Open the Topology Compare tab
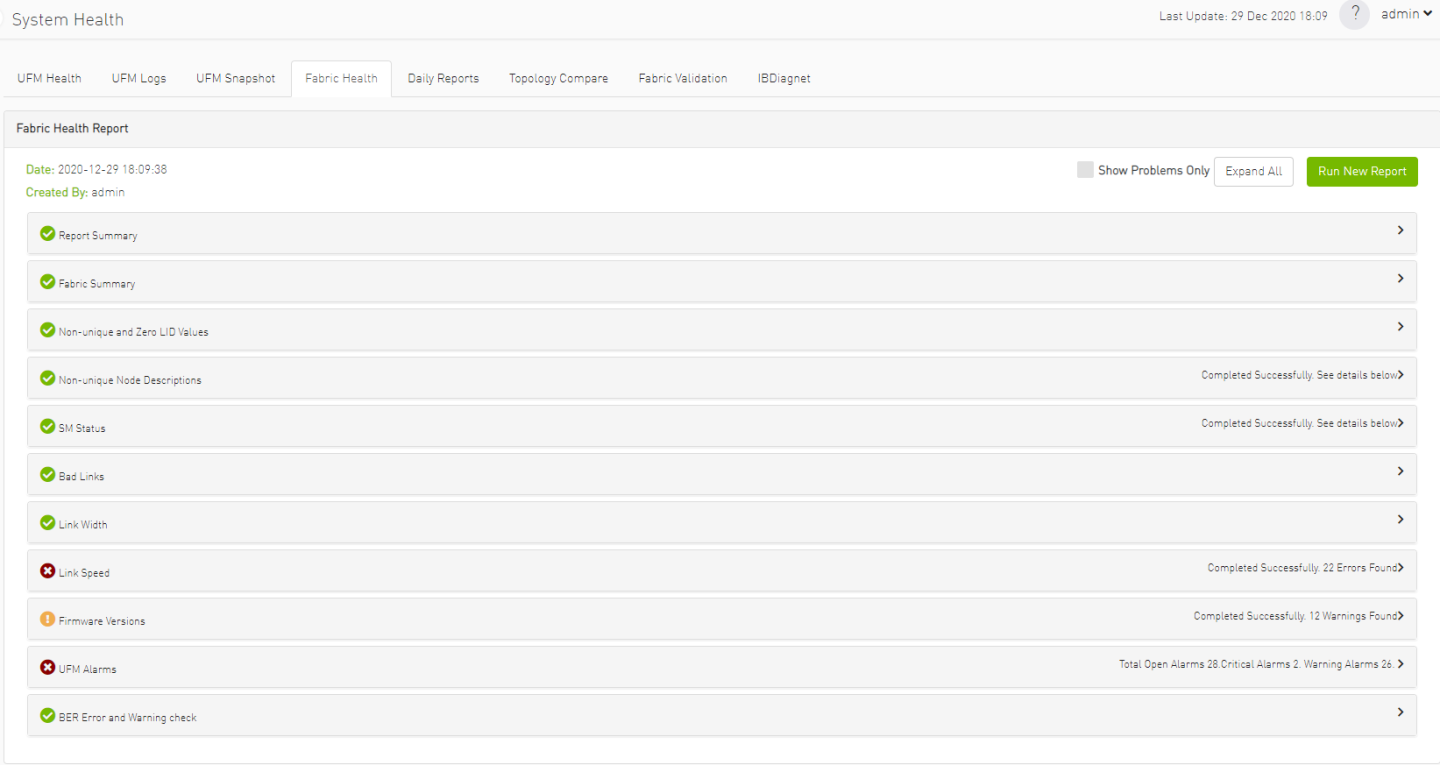 pos(558,78)
